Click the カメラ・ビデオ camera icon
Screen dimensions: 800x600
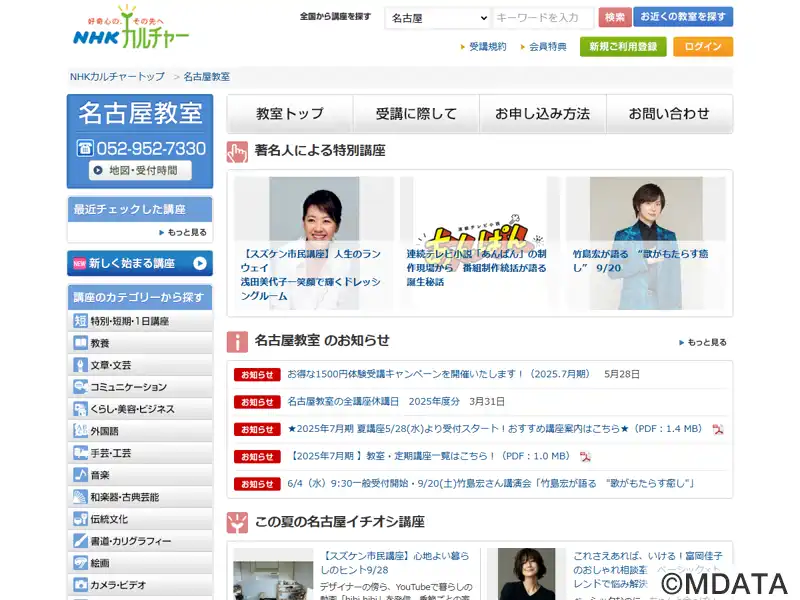pyautogui.click(x=80, y=584)
